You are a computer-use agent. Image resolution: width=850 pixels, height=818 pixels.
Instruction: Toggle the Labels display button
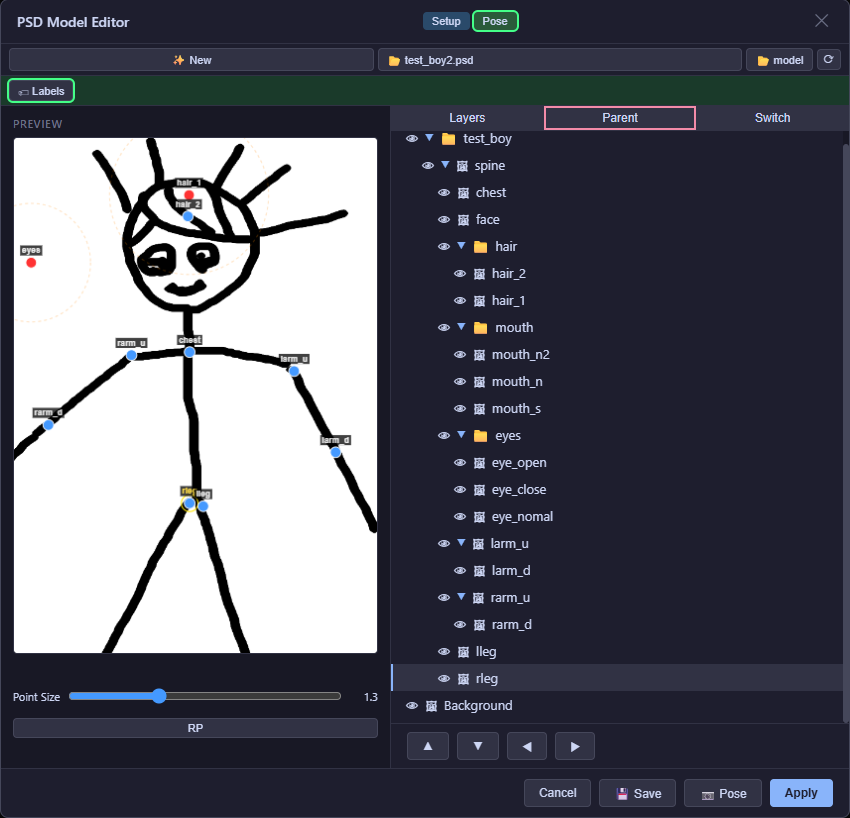[x=41, y=91]
